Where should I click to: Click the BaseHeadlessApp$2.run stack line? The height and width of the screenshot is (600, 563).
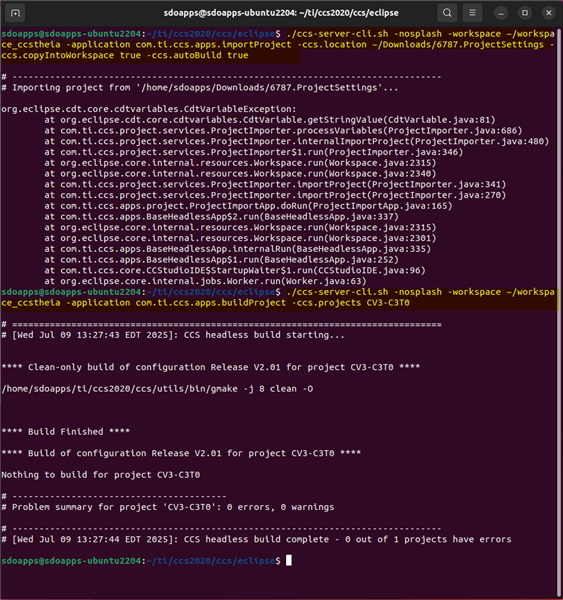coord(221,217)
